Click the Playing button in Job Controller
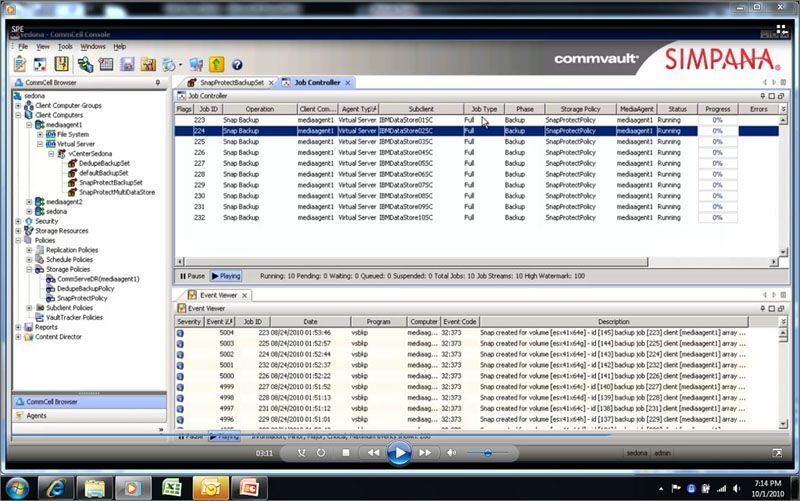 (x=226, y=276)
